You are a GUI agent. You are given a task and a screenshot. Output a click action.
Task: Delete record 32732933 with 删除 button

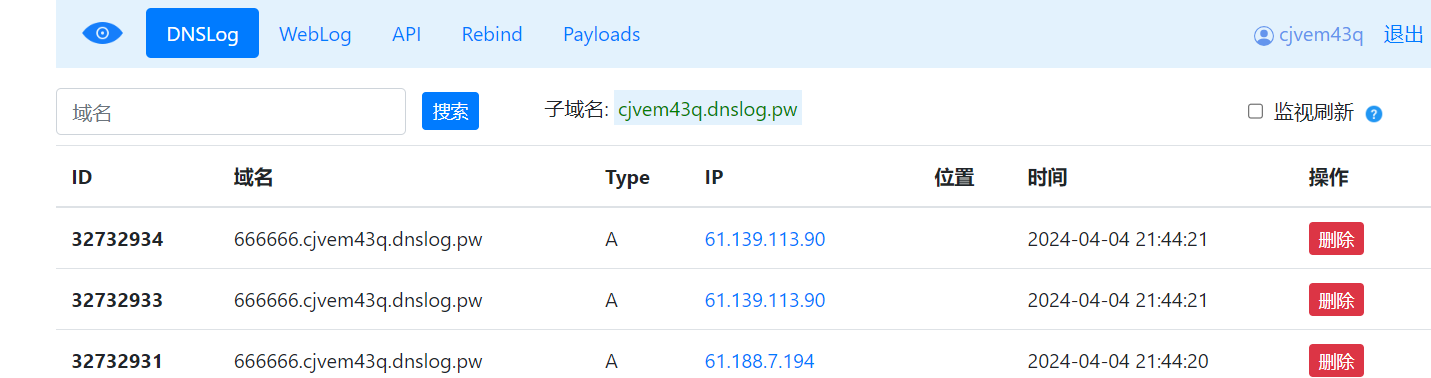[x=1336, y=300]
